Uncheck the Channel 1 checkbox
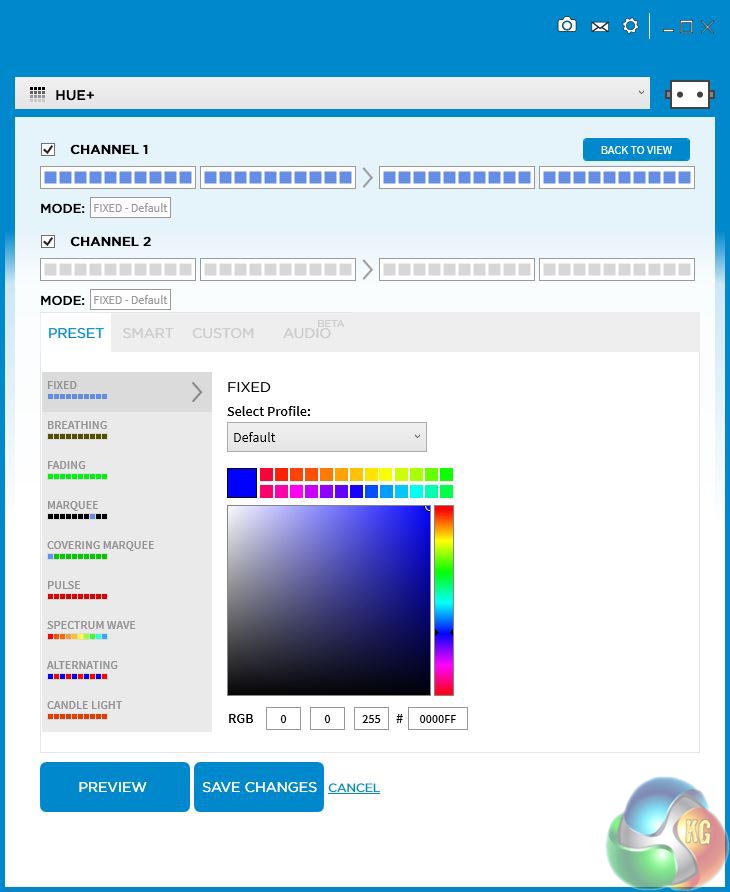730x892 pixels. 48,150
